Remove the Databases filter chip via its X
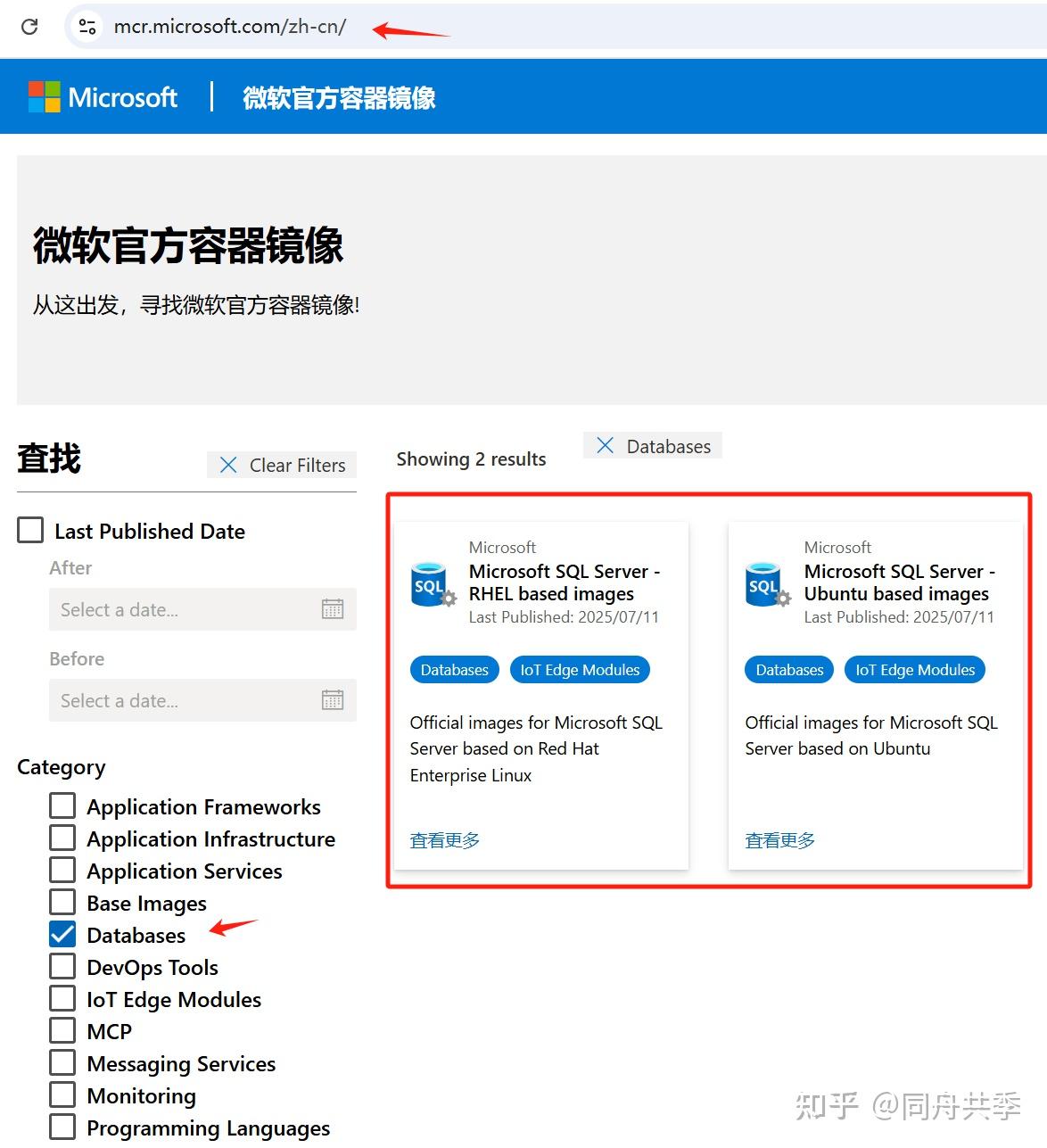 pos(605,445)
